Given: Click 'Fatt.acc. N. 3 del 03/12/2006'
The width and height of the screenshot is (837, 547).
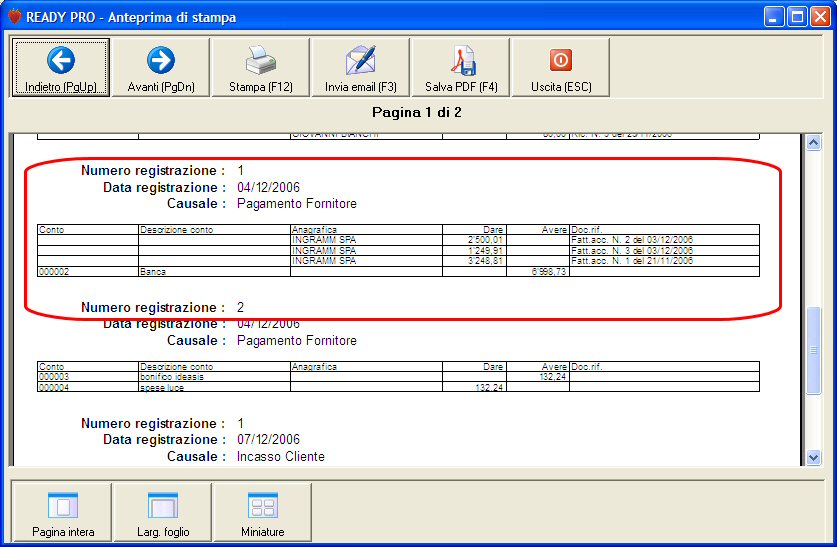Looking at the screenshot, I should click(x=632, y=250).
